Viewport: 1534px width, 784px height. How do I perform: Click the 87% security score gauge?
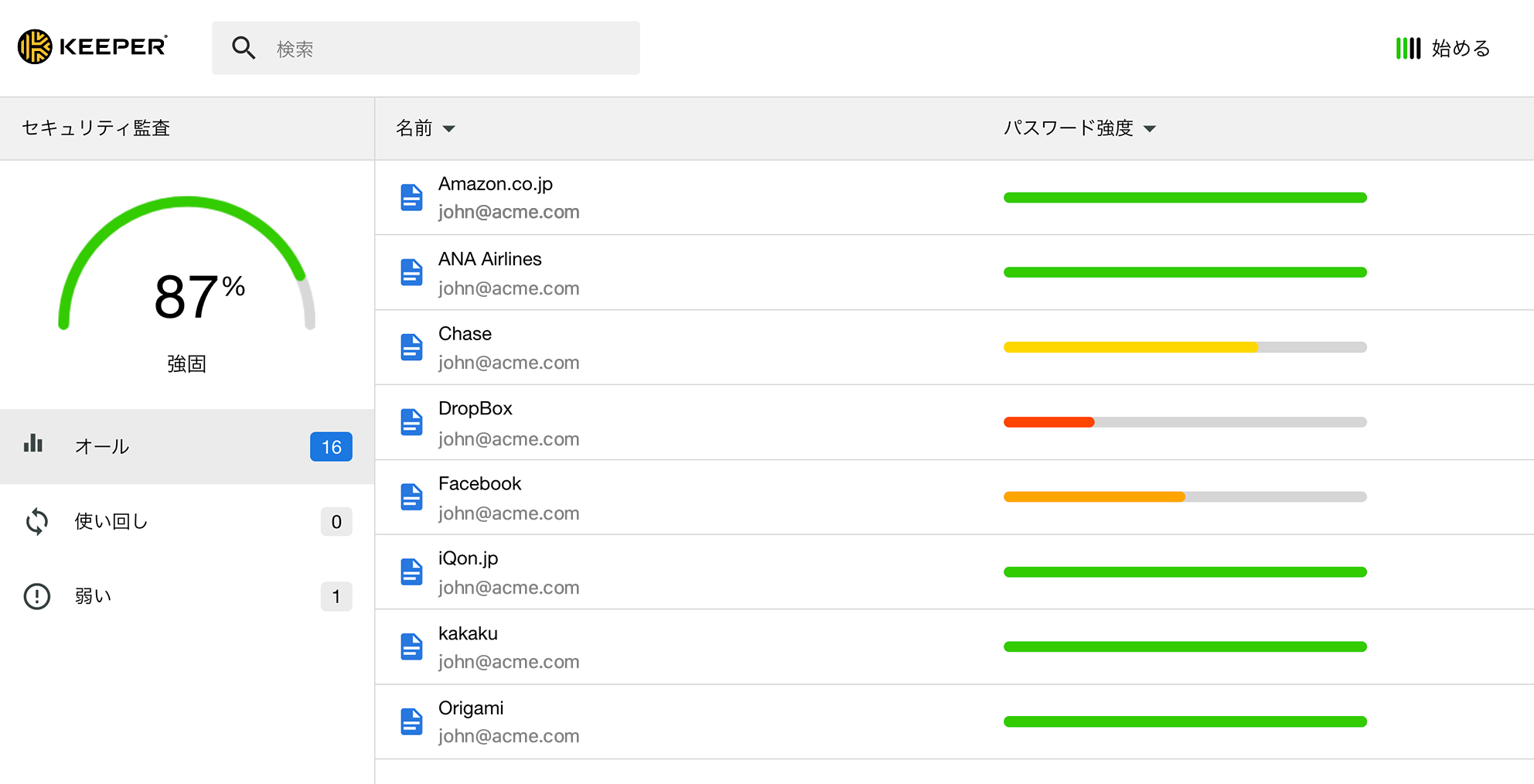[187, 264]
